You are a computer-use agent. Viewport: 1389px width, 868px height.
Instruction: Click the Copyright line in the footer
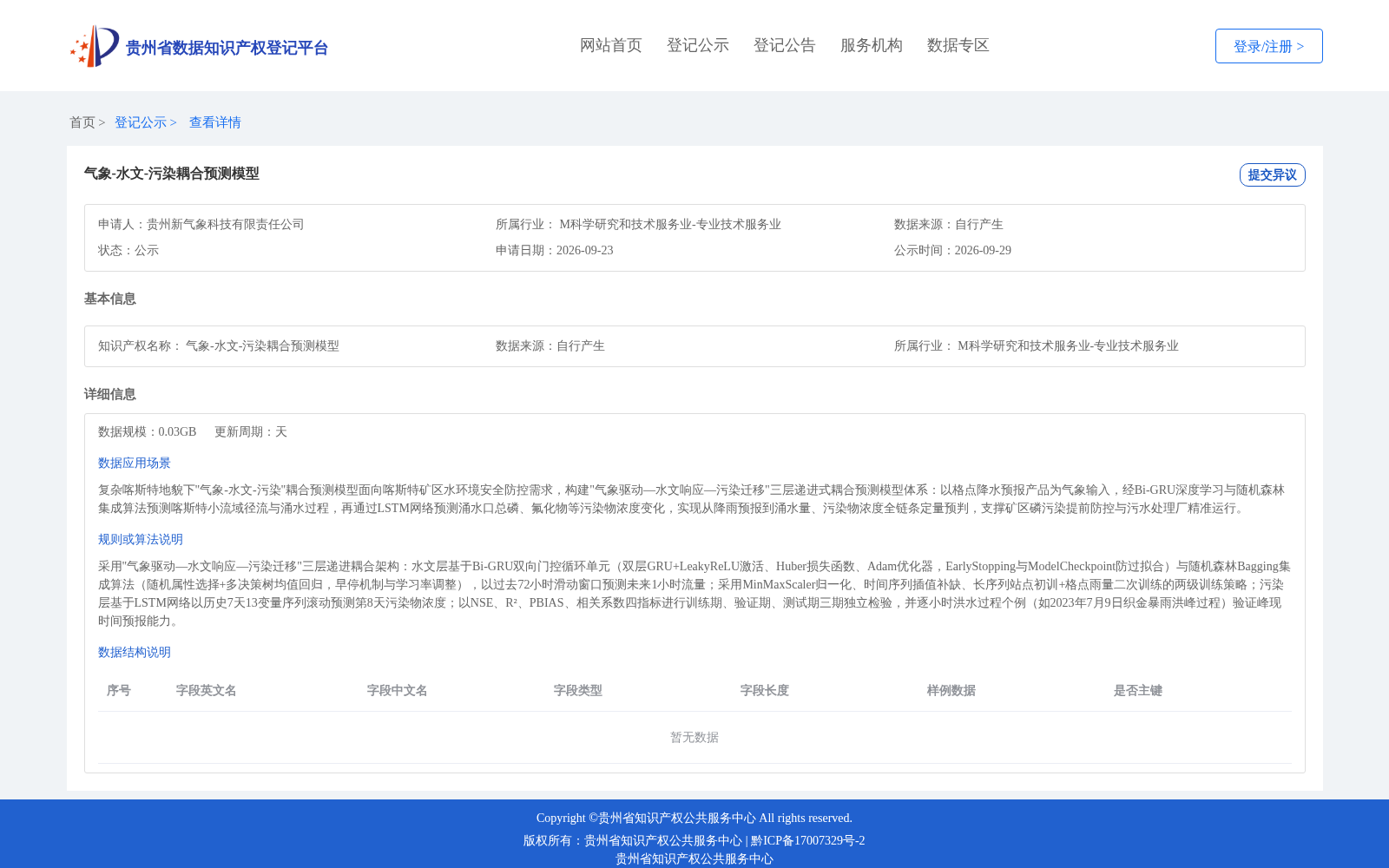694,818
